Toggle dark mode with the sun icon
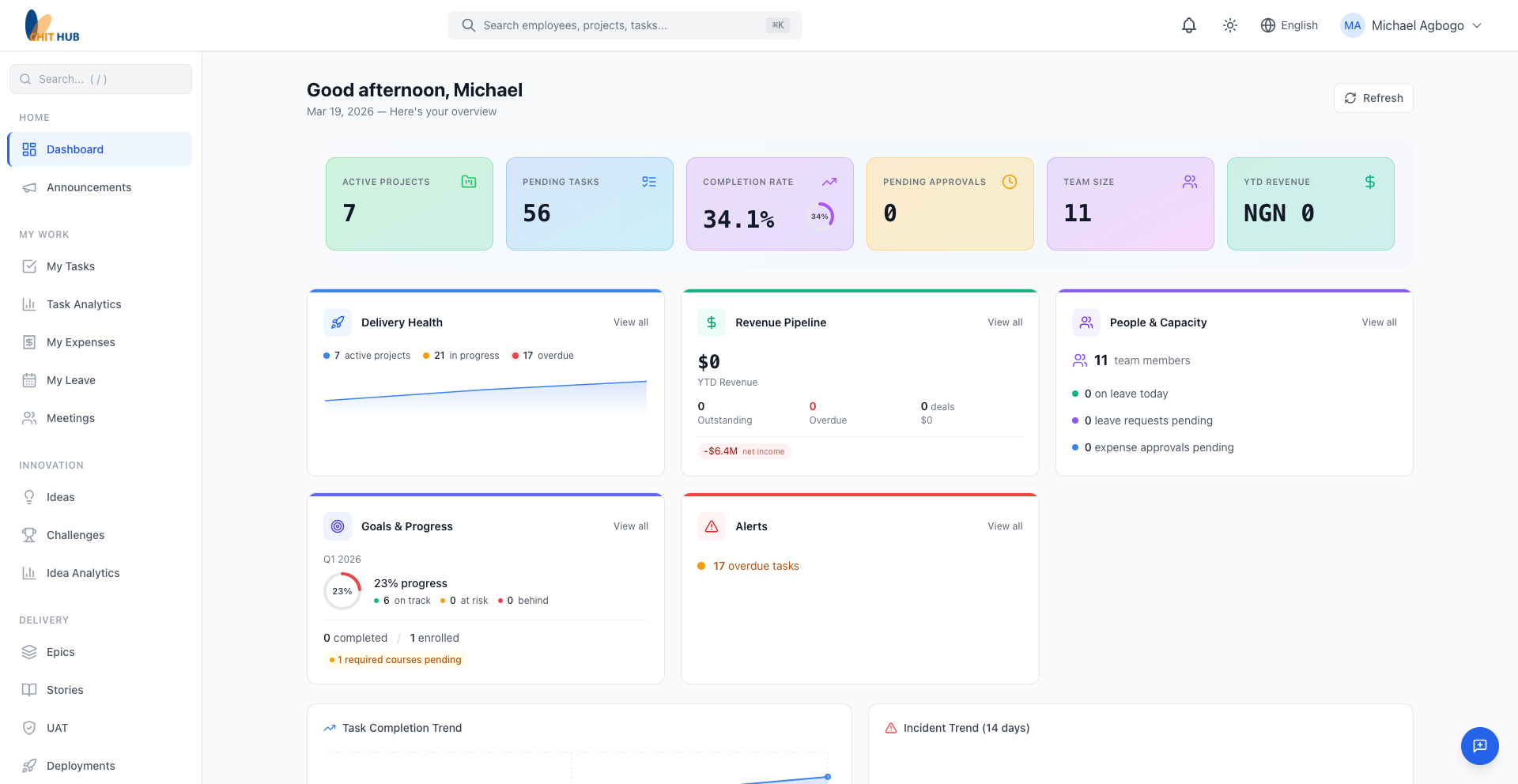1518x784 pixels. click(x=1229, y=24)
